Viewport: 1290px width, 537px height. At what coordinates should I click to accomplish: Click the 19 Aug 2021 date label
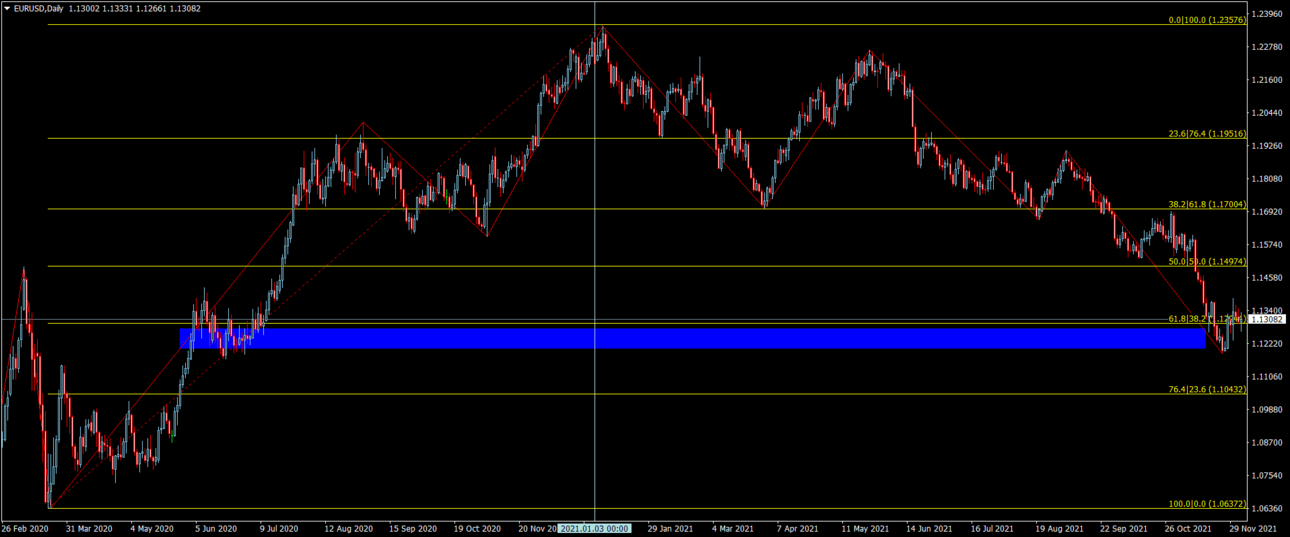(1059, 528)
